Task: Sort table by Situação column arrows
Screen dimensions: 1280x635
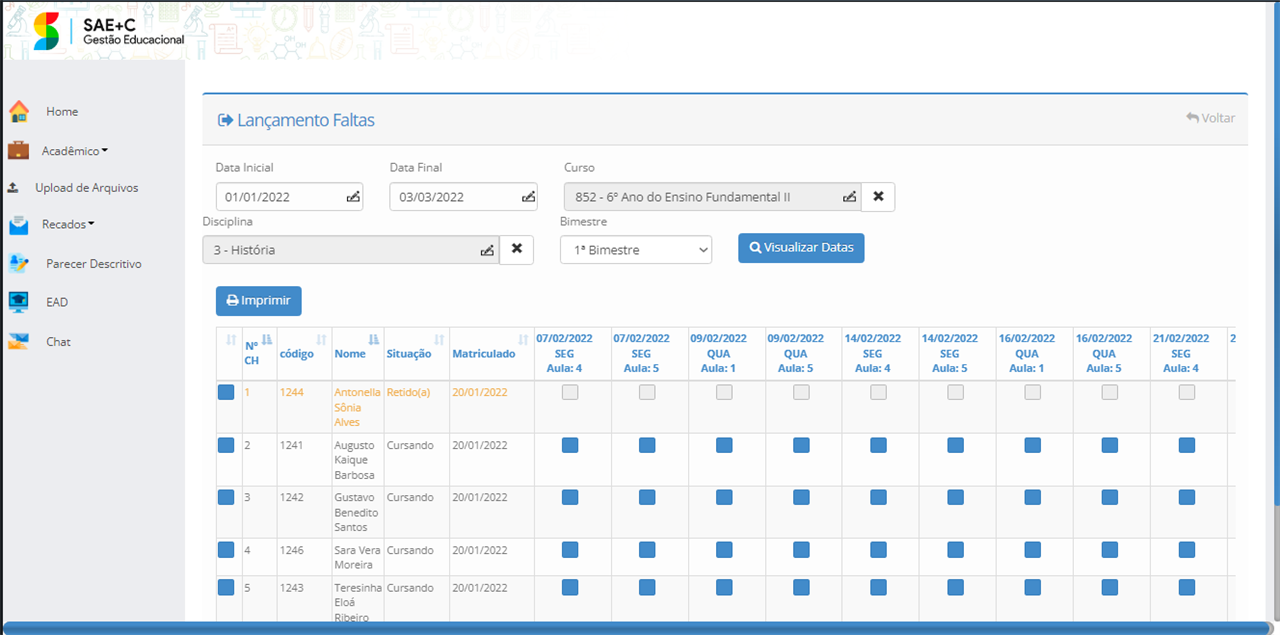Action: coord(438,339)
